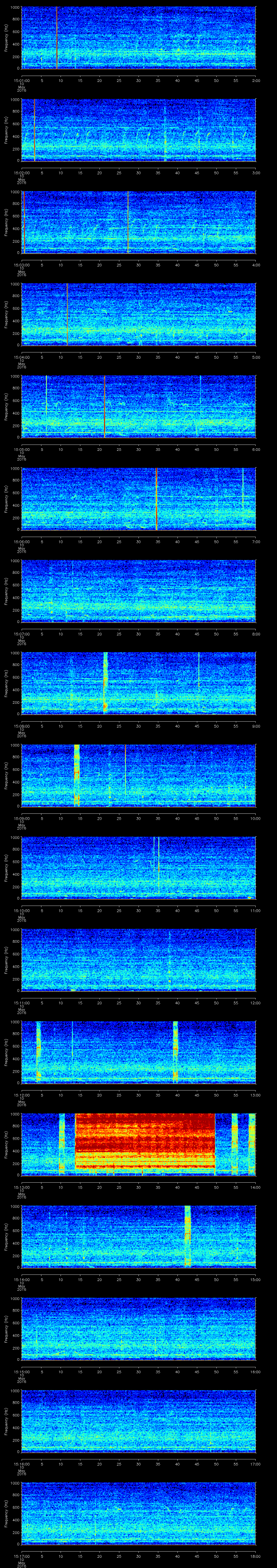Click the 15:14:00 start time label

coord(21,1279)
